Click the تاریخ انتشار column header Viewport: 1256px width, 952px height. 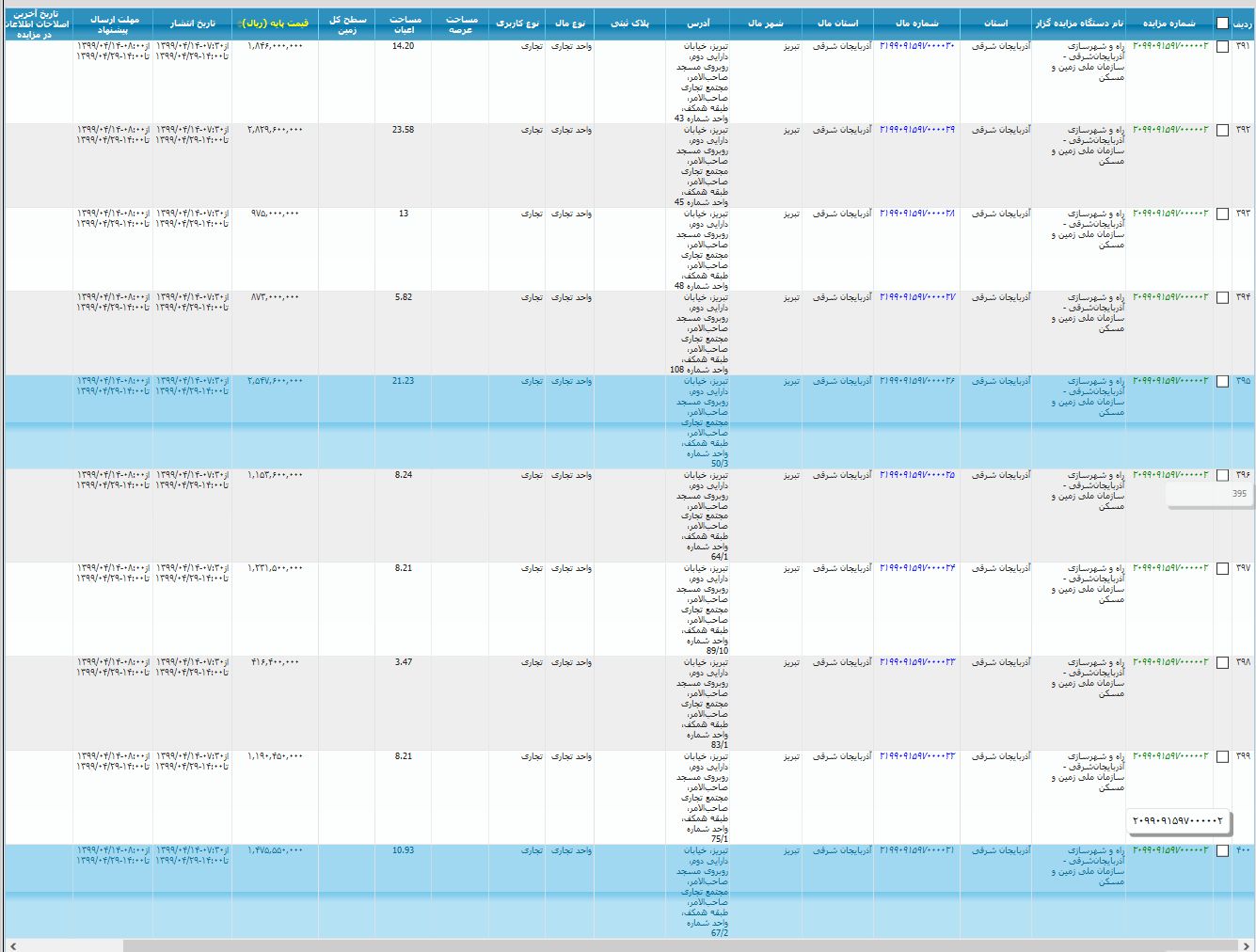(x=192, y=24)
